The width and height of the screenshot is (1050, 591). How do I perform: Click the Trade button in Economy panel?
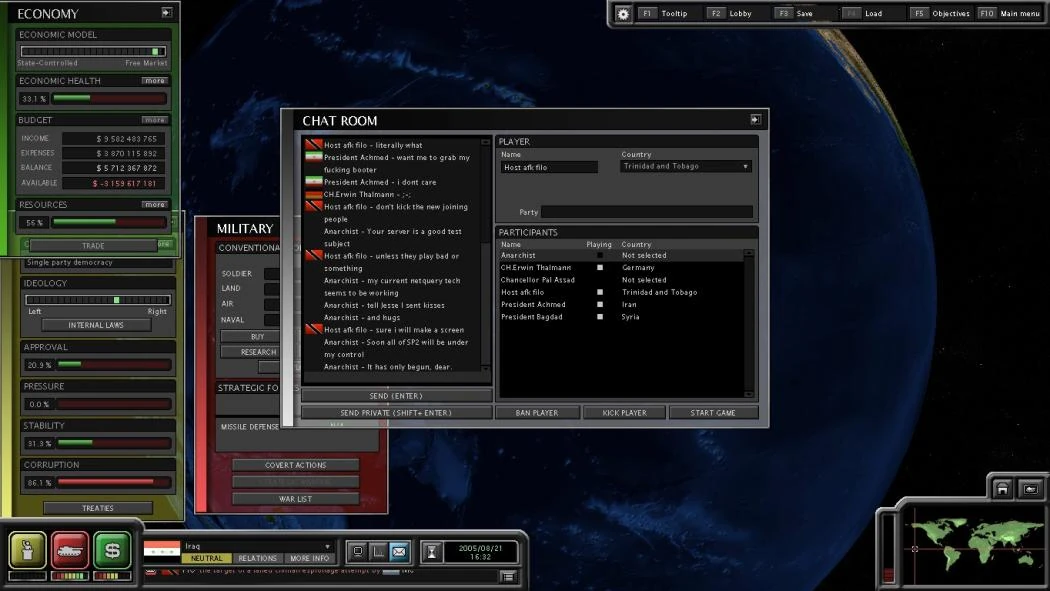[93, 246]
